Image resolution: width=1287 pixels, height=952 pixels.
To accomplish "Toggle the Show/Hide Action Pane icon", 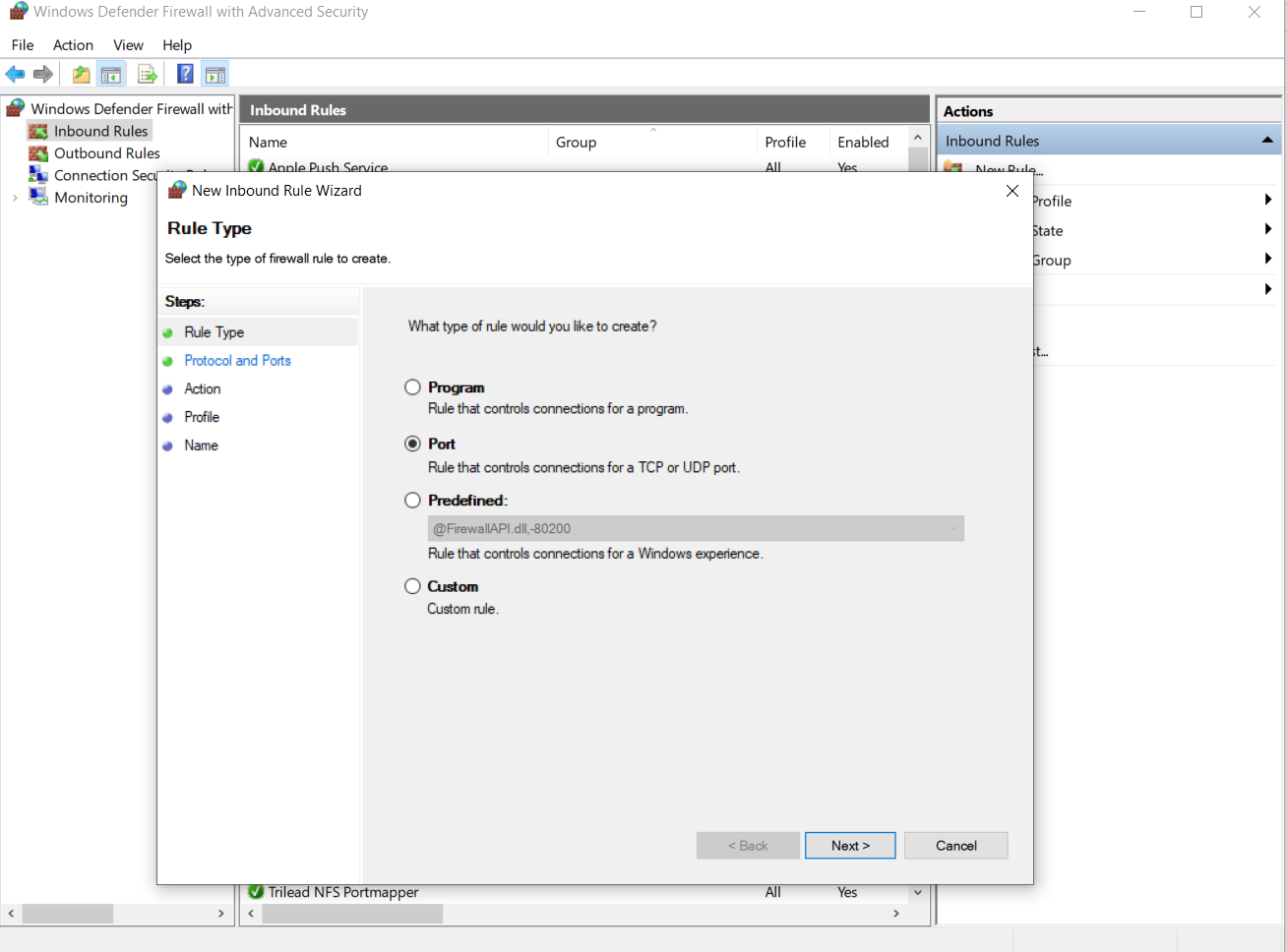I will tap(215, 75).
